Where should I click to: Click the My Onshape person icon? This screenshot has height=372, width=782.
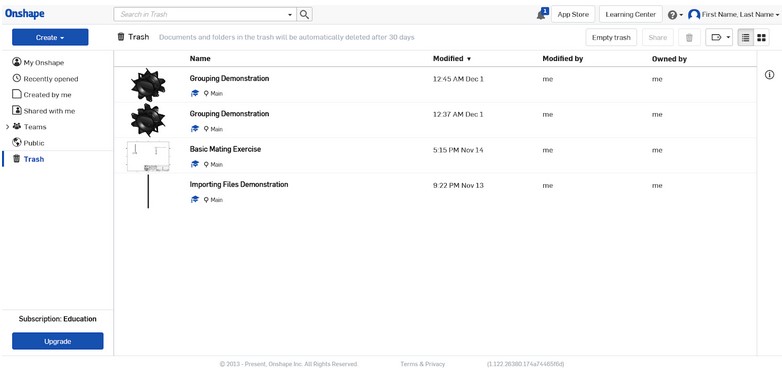pyautogui.click(x=17, y=62)
